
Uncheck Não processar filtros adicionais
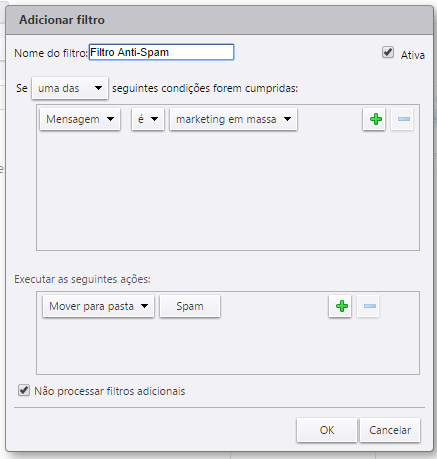[24, 390]
